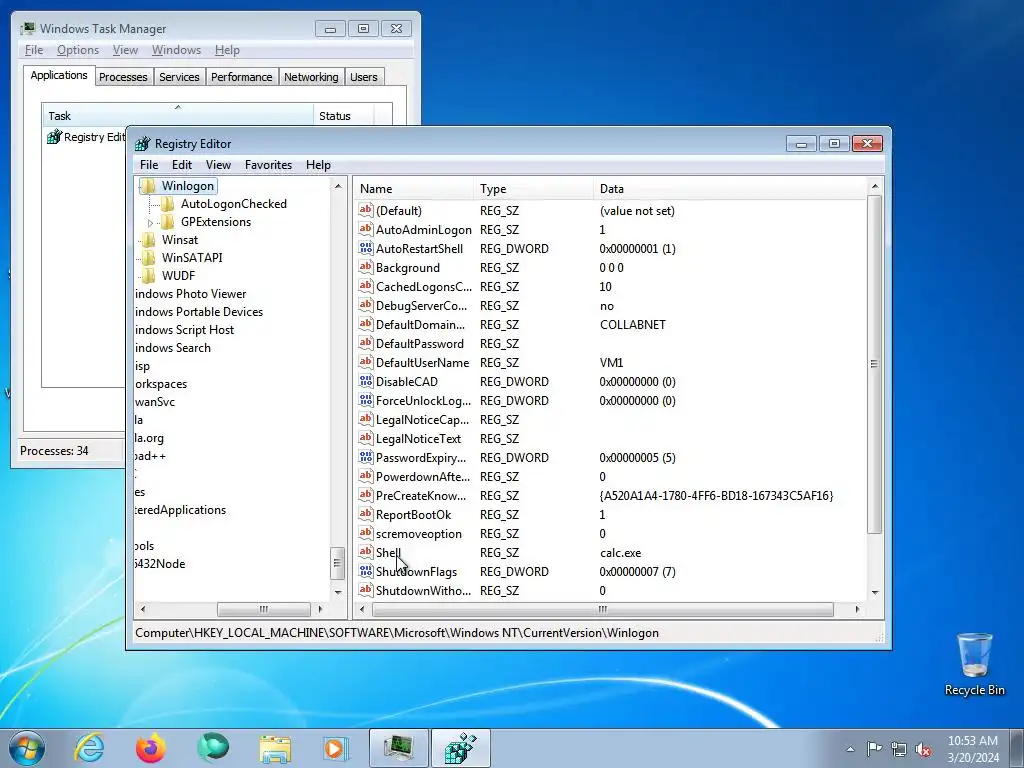Show hidden tray icons arrow

coord(850,749)
